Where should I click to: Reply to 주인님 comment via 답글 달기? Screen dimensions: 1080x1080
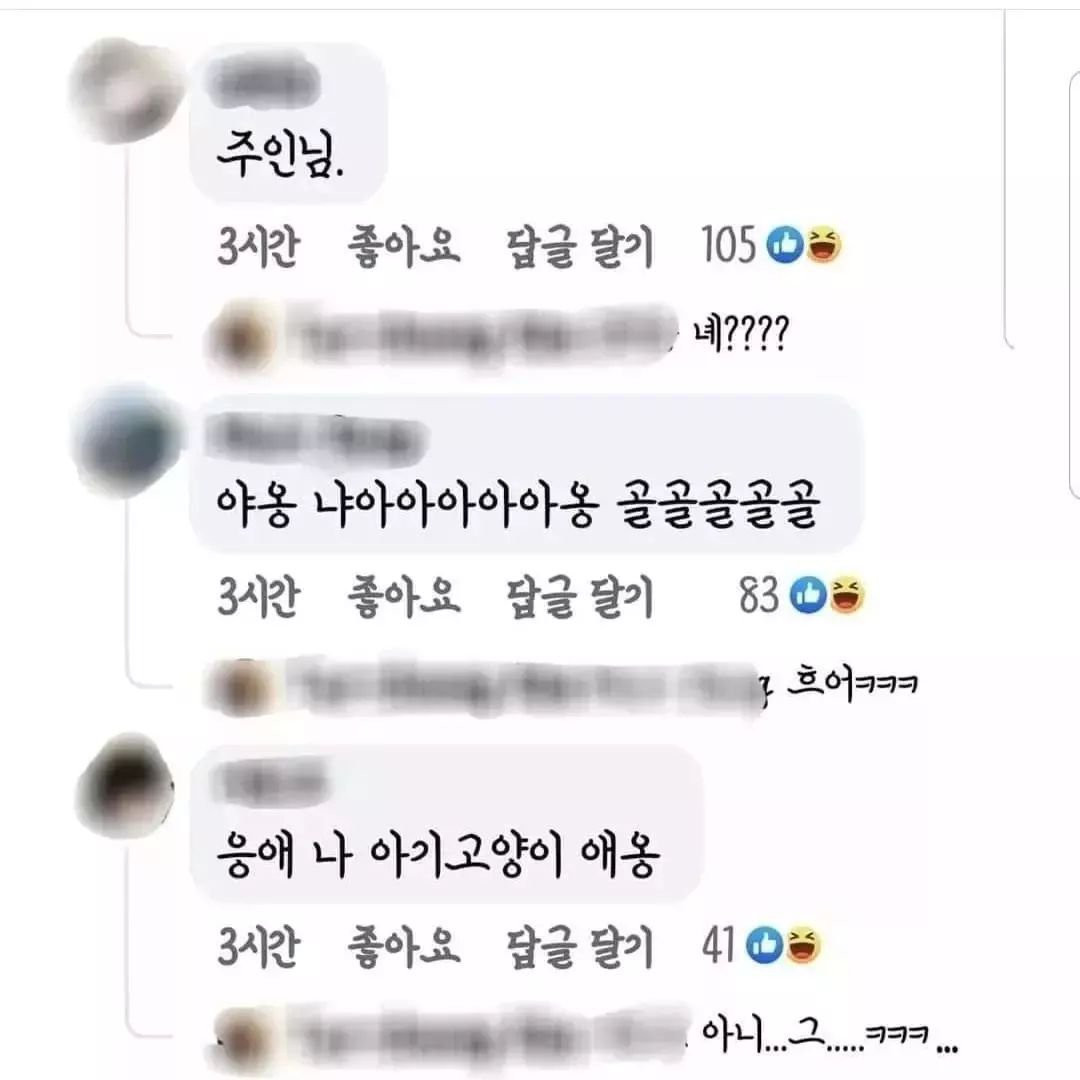tap(579, 247)
